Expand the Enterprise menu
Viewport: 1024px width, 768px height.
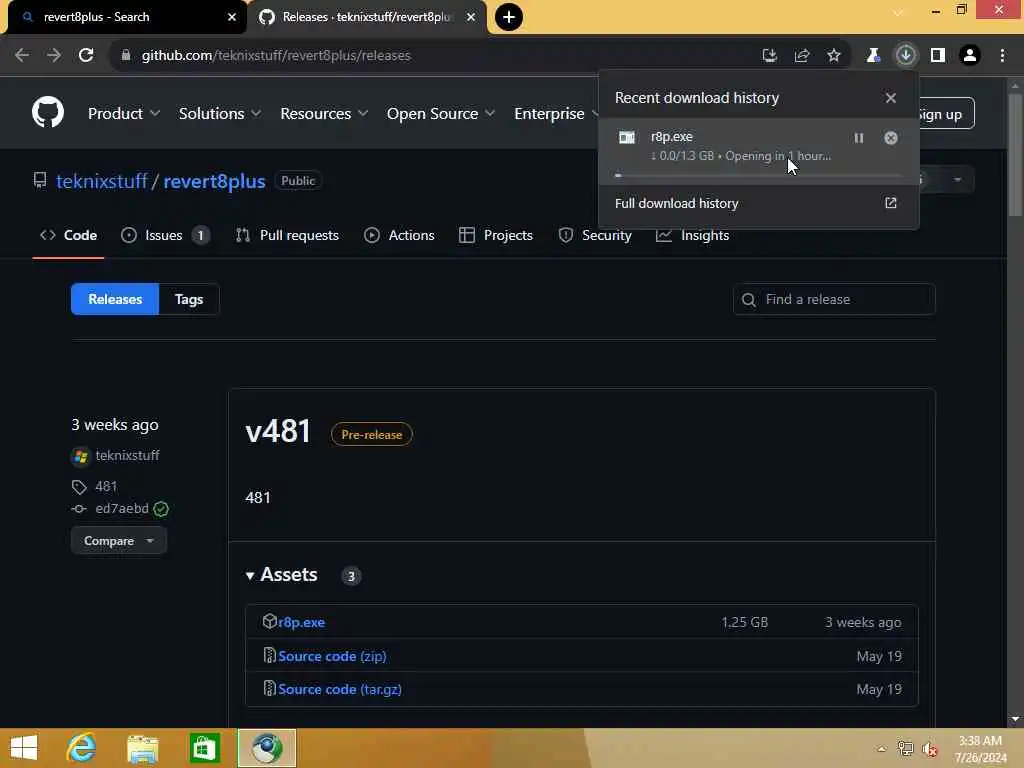pyautogui.click(x=556, y=114)
